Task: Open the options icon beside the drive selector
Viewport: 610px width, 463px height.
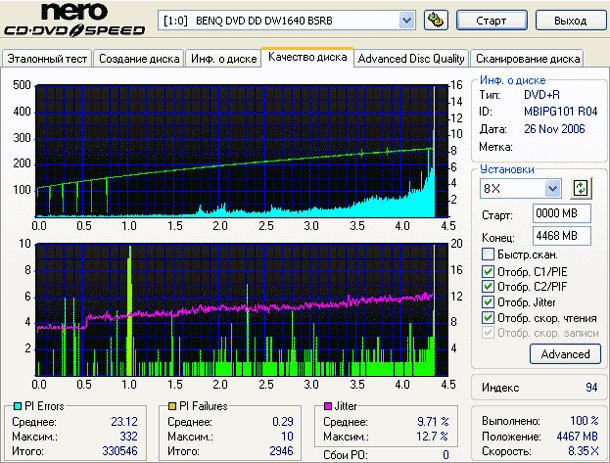Action: [435, 20]
